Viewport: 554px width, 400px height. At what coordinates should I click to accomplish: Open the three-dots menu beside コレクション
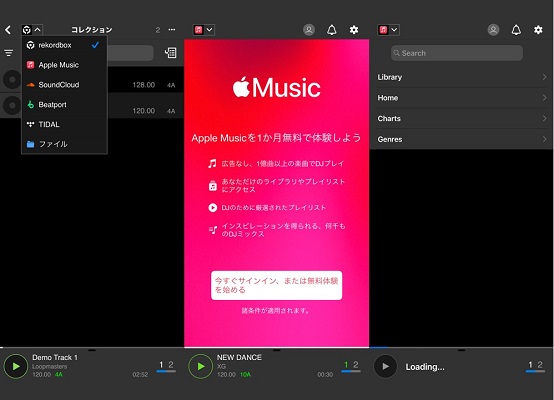coord(172,30)
